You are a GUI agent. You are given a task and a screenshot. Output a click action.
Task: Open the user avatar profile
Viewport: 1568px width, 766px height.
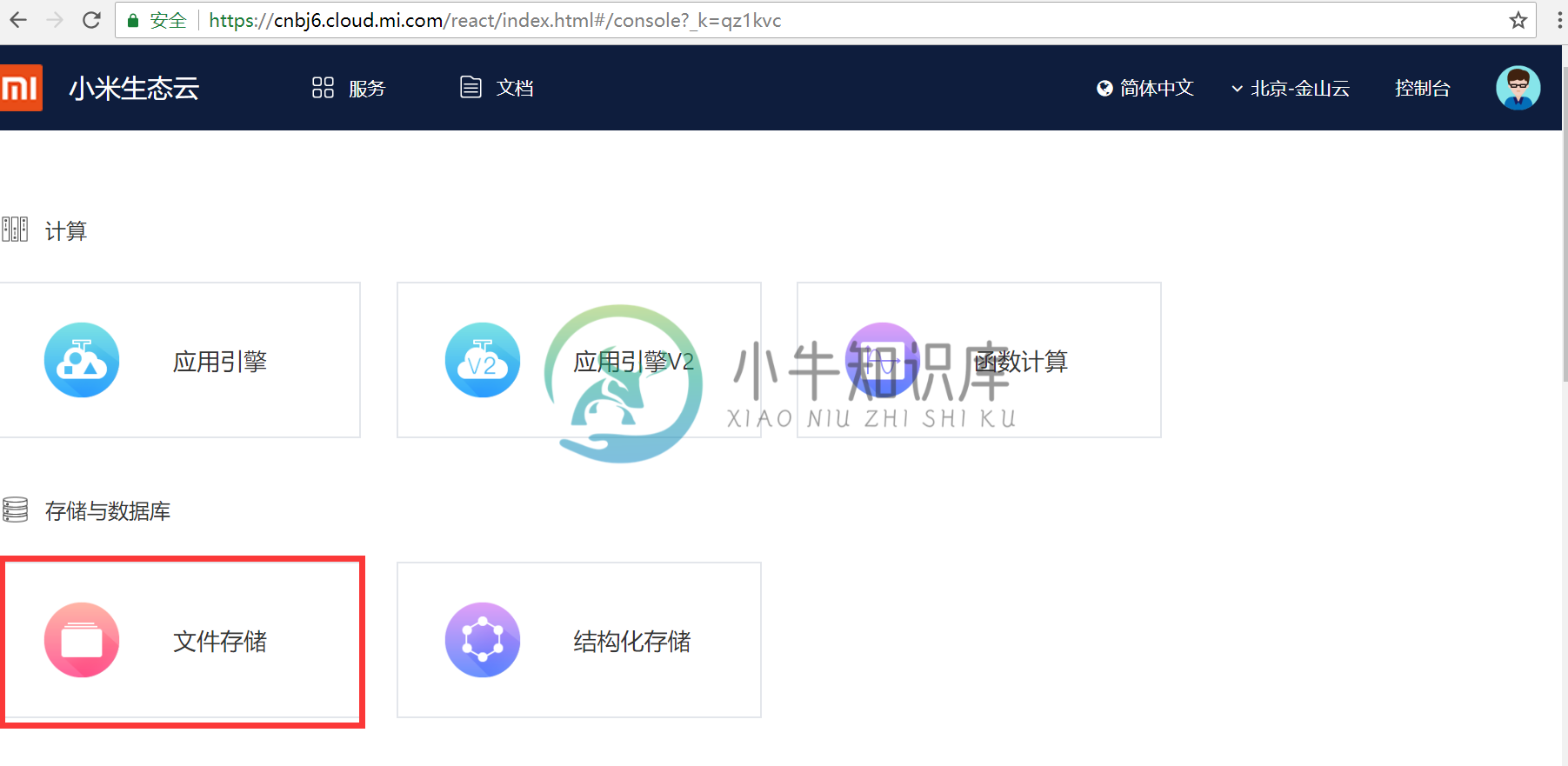[x=1518, y=88]
